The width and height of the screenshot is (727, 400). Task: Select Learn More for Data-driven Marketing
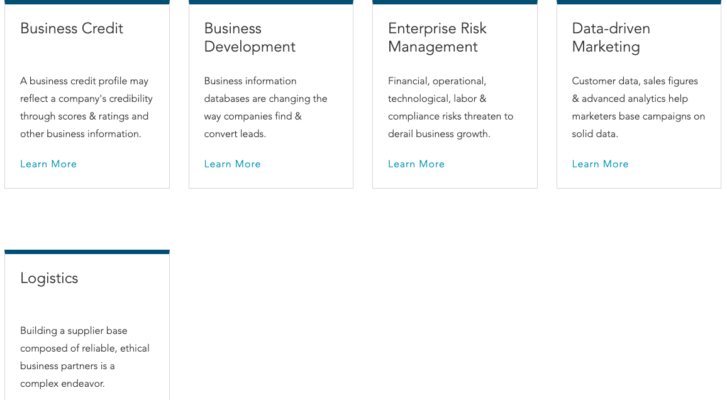click(600, 164)
